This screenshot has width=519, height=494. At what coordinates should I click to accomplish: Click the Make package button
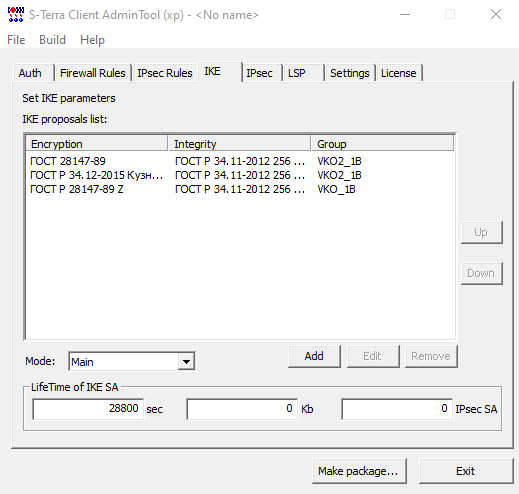[x=359, y=471]
